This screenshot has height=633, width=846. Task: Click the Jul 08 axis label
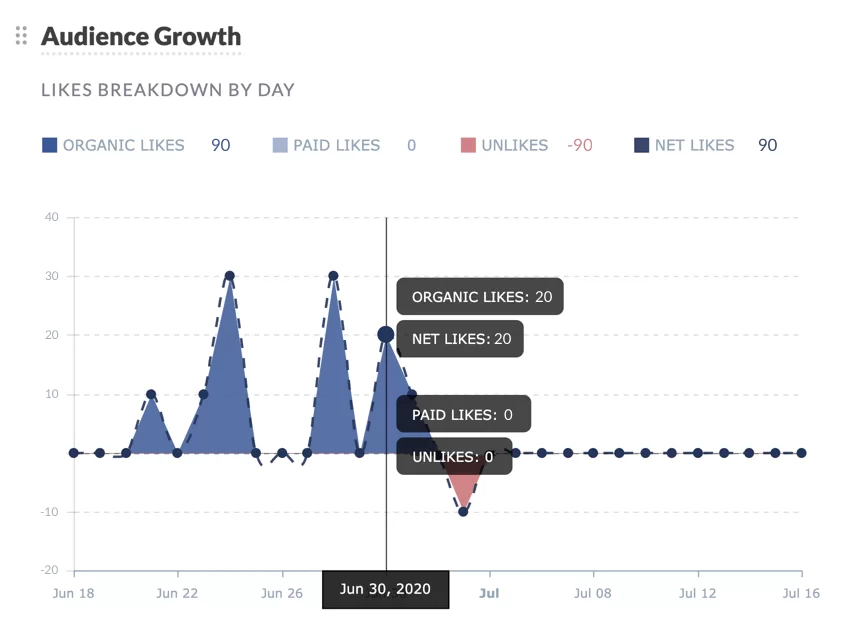point(593,593)
